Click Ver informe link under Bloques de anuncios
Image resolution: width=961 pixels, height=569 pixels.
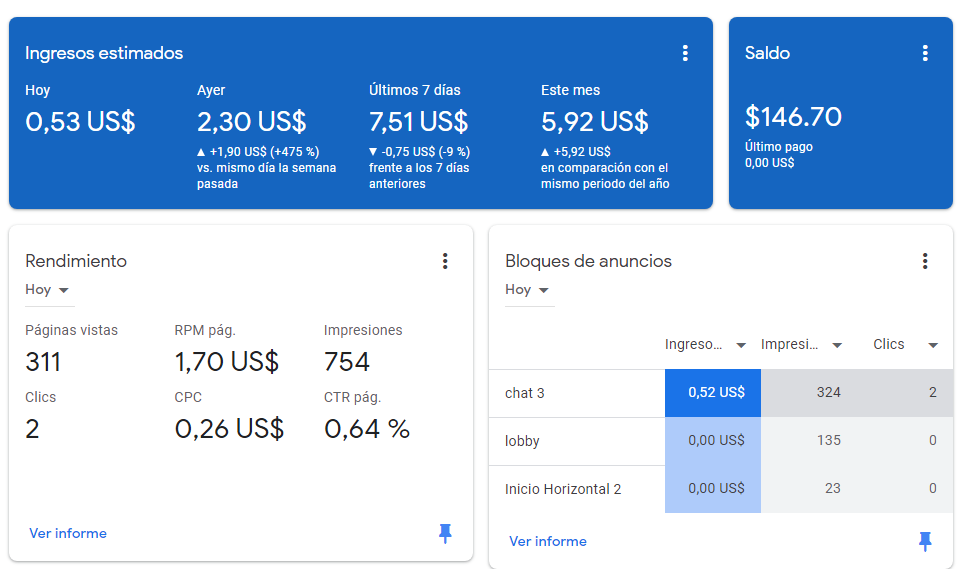pyautogui.click(x=548, y=541)
